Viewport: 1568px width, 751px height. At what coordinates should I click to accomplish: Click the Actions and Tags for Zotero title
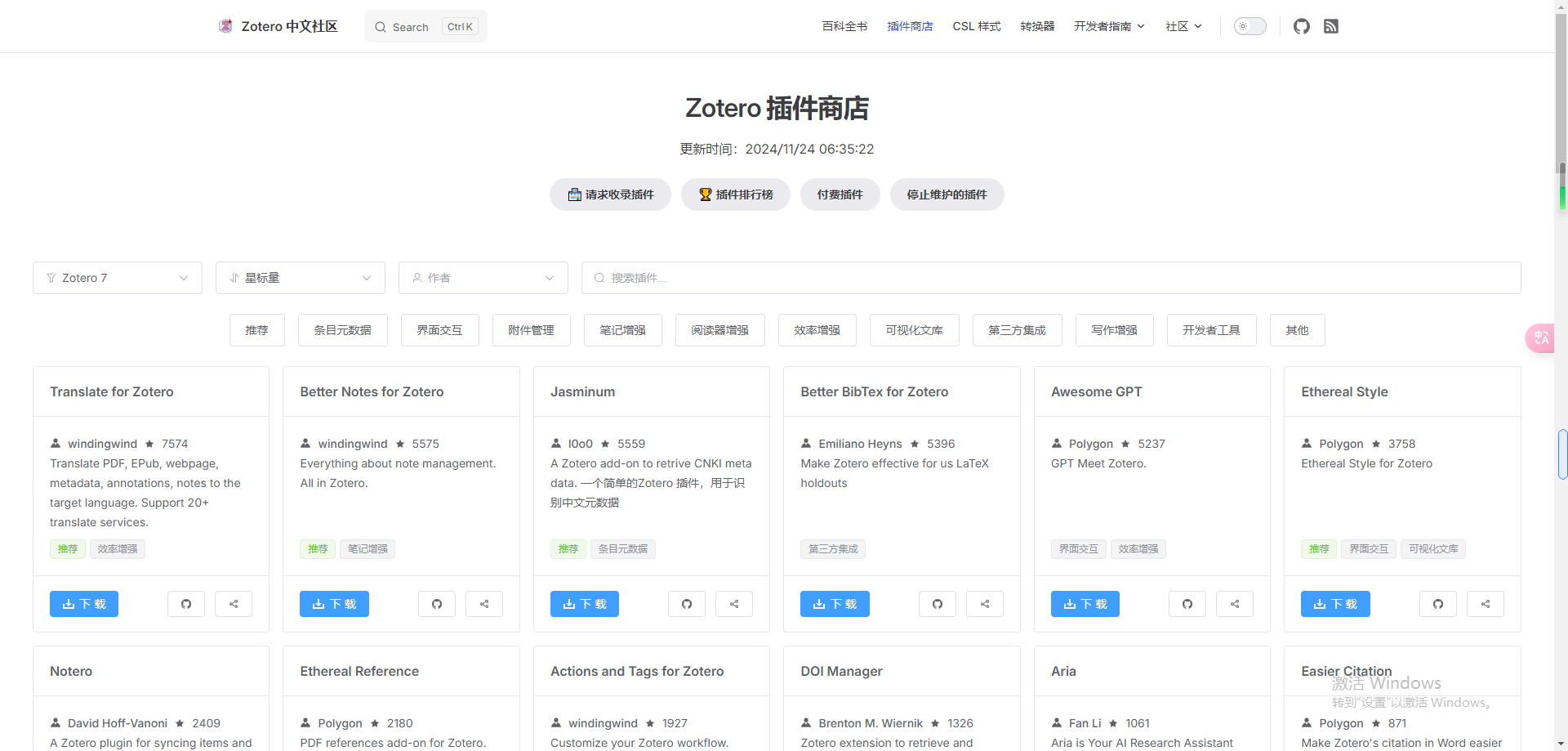click(x=637, y=671)
